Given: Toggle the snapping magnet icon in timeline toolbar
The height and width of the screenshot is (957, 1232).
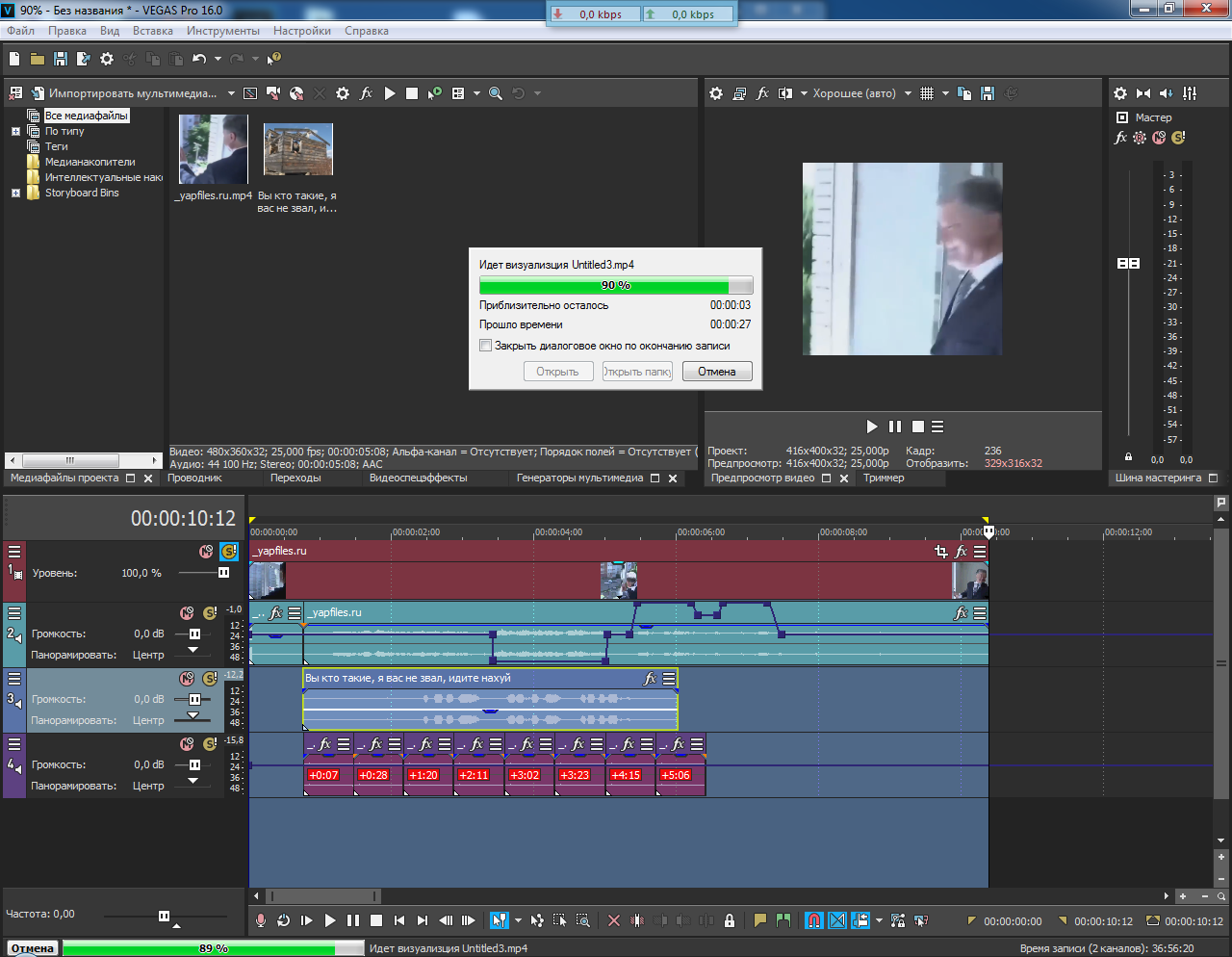Looking at the screenshot, I should (x=813, y=920).
